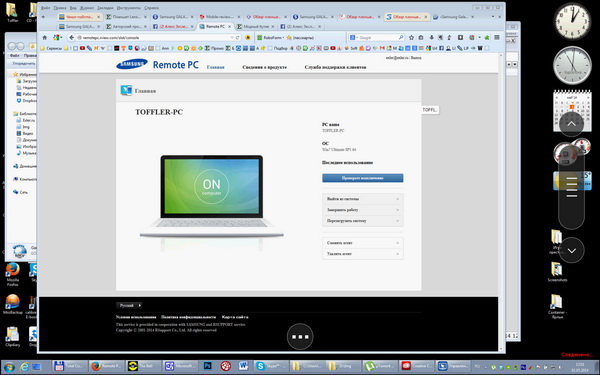Expand the Русский language dropdown in footer
The width and height of the screenshot is (600, 375).
(129, 305)
